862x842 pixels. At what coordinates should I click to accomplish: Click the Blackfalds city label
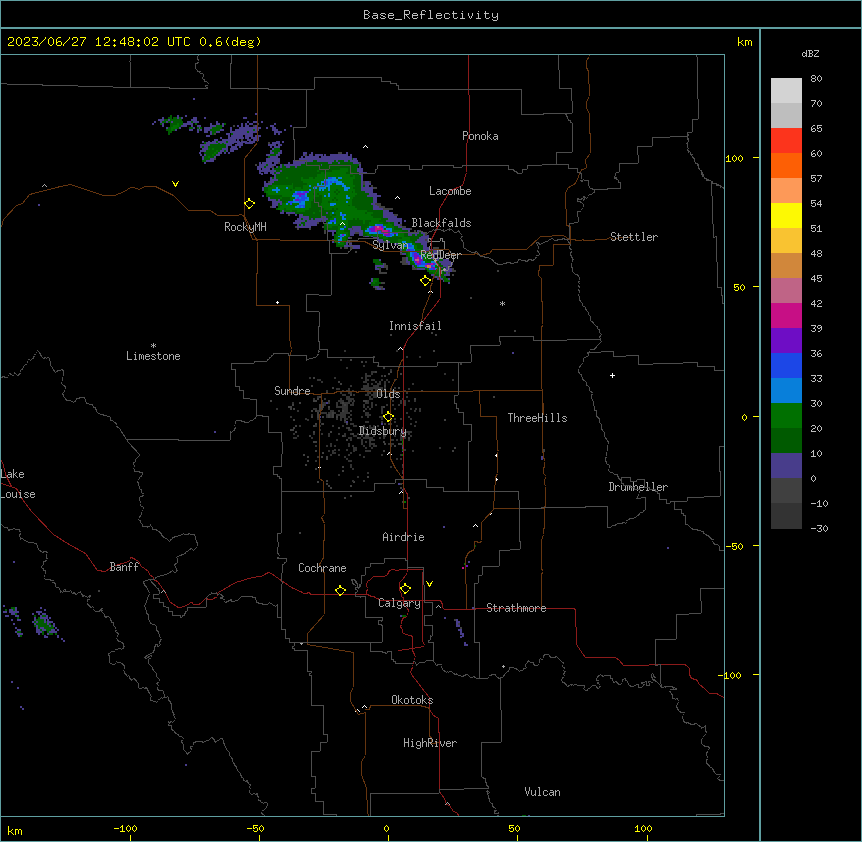click(441, 223)
